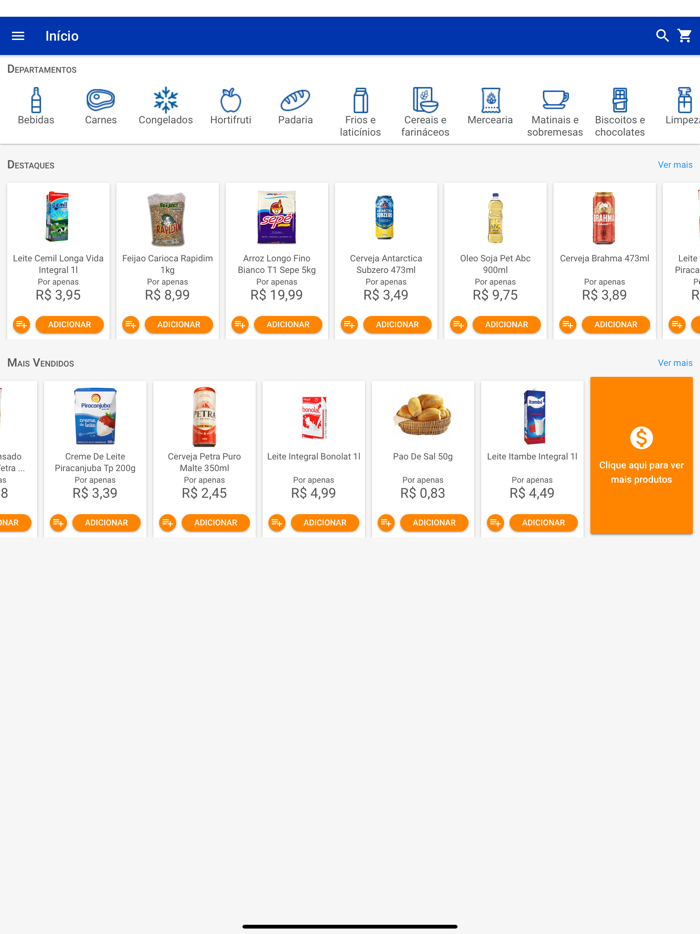Click the product name 'Cerveja Brahma 473ml'
Viewport: 700px width, 934px height.
[x=604, y=259]
